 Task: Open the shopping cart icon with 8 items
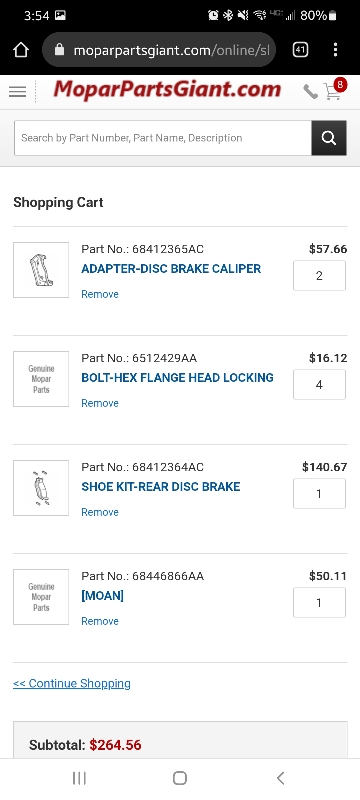pos(334,90)
